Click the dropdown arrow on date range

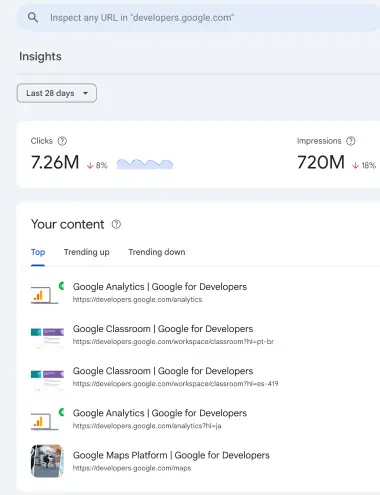point(86,93)
